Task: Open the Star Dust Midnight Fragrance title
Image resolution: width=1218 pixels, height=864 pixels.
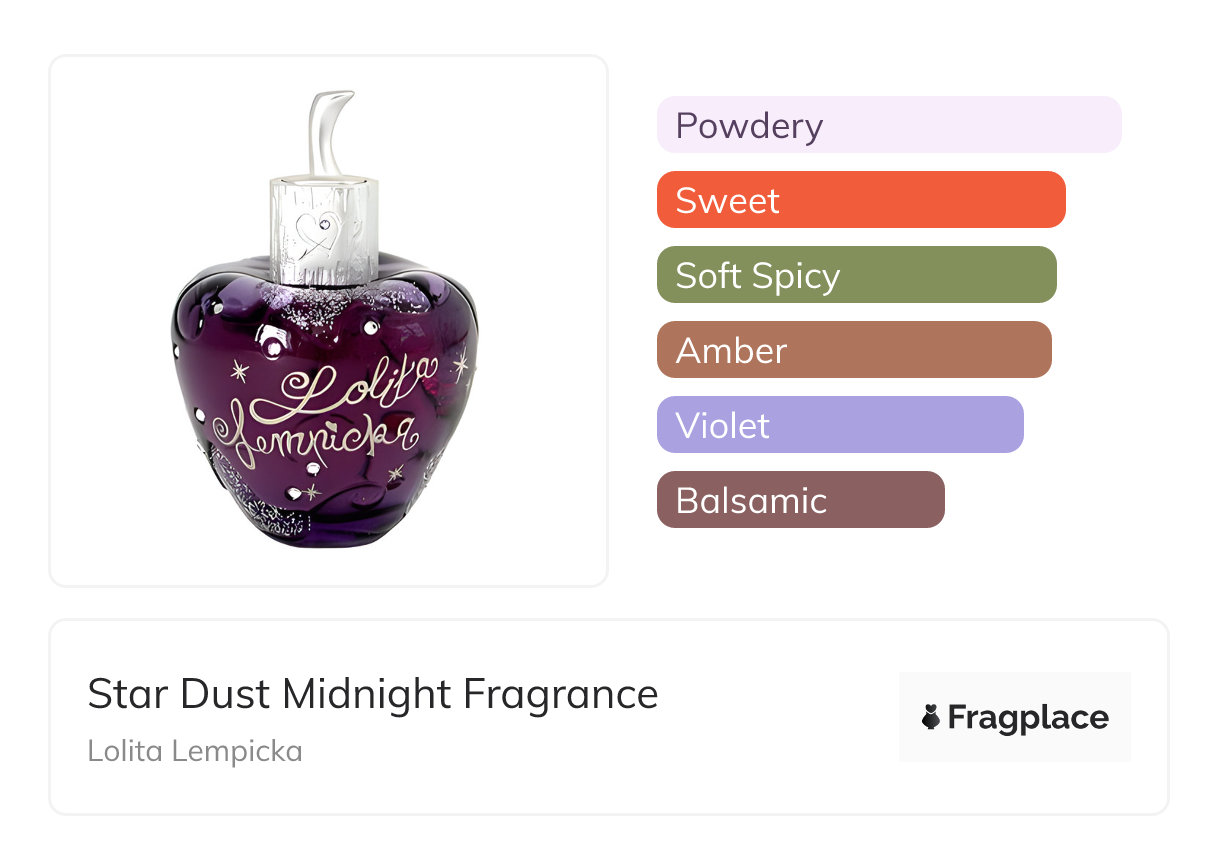Action: (x=373, y=694)
